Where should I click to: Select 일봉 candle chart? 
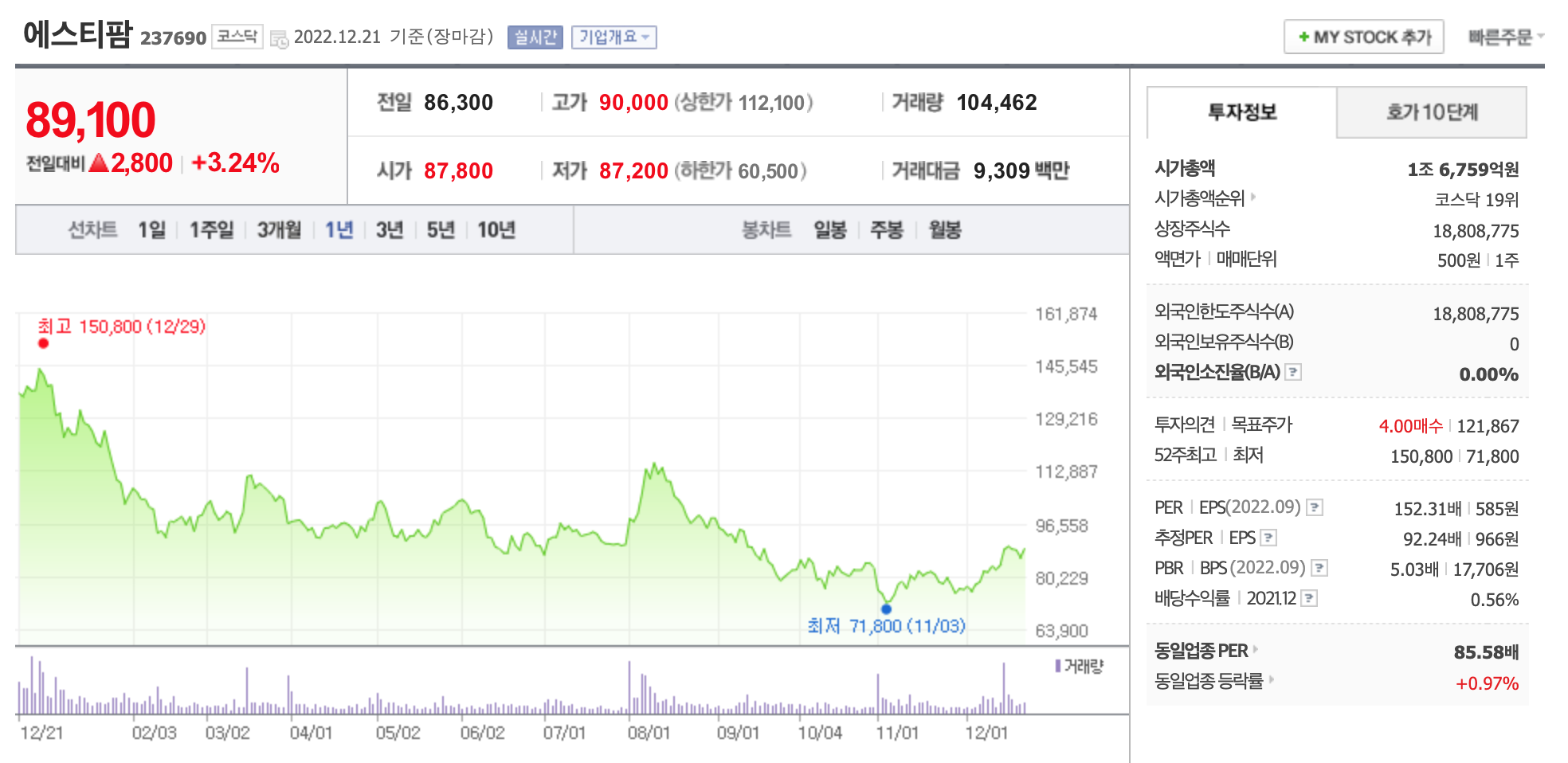830,230
